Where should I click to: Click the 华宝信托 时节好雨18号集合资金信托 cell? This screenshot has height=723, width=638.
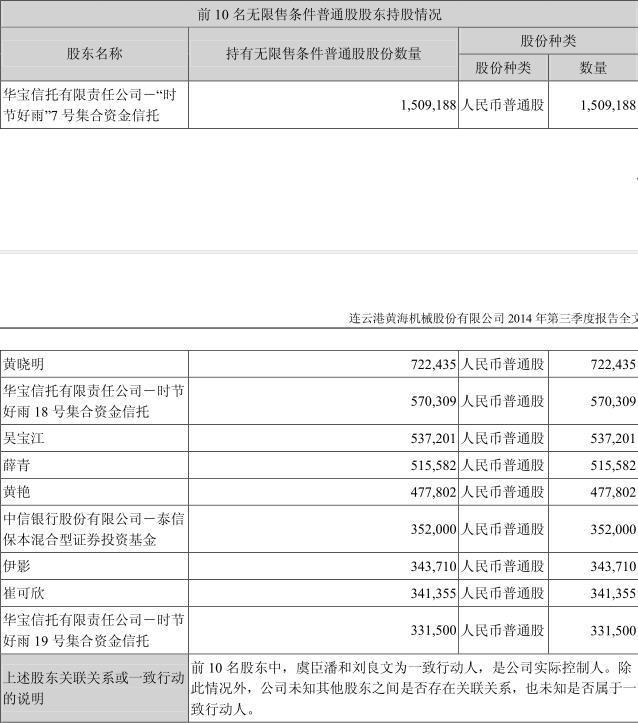point(94,401)
